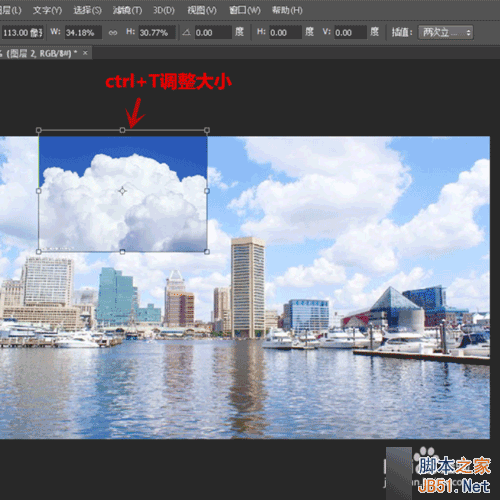Click the H horizontal skew field
Screen dimensions: 500x500
point(285,32)
